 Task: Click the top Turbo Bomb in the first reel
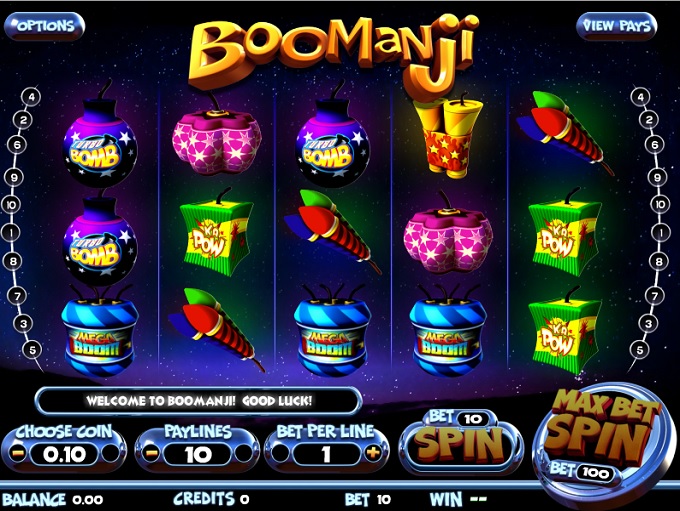click(100, 137)
